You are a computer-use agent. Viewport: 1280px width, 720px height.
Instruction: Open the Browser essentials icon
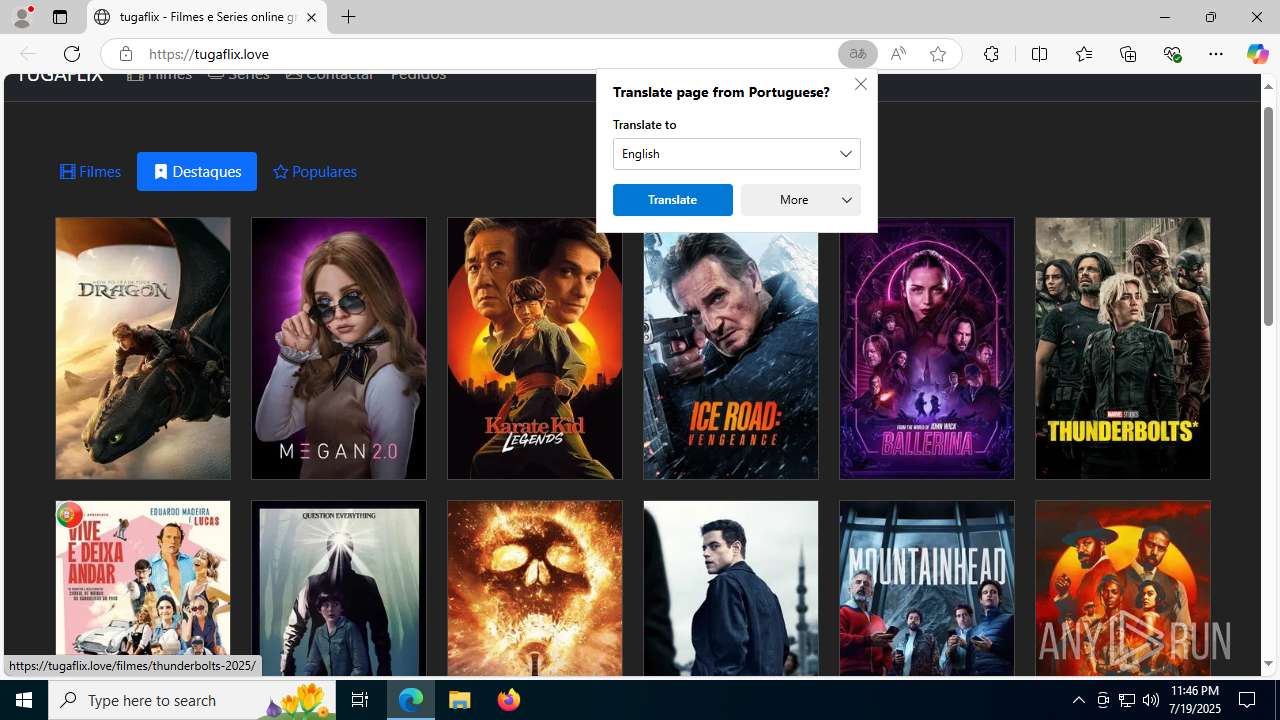pos(1172,54)
